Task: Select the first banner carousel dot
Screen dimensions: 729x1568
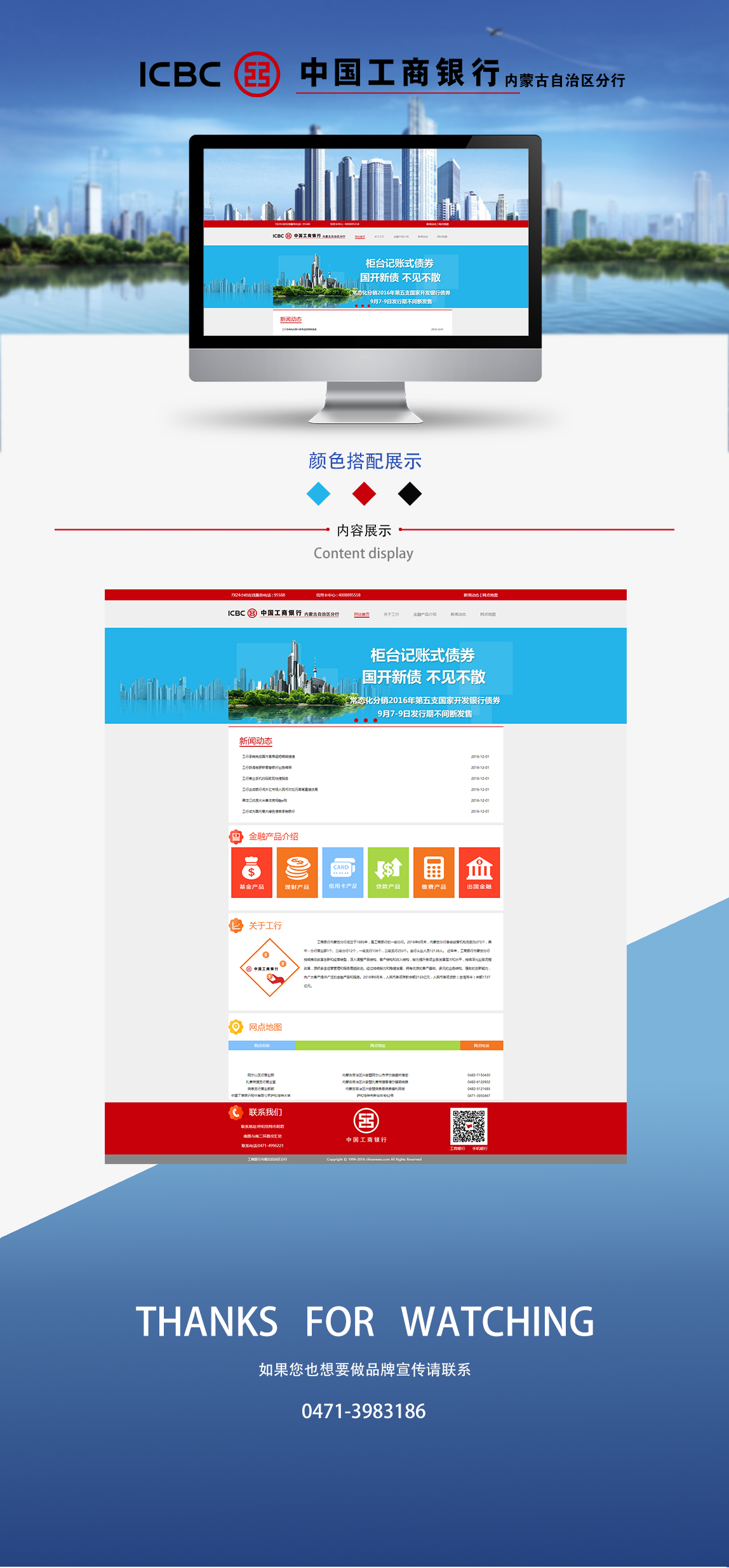Action: pos(356,720)
